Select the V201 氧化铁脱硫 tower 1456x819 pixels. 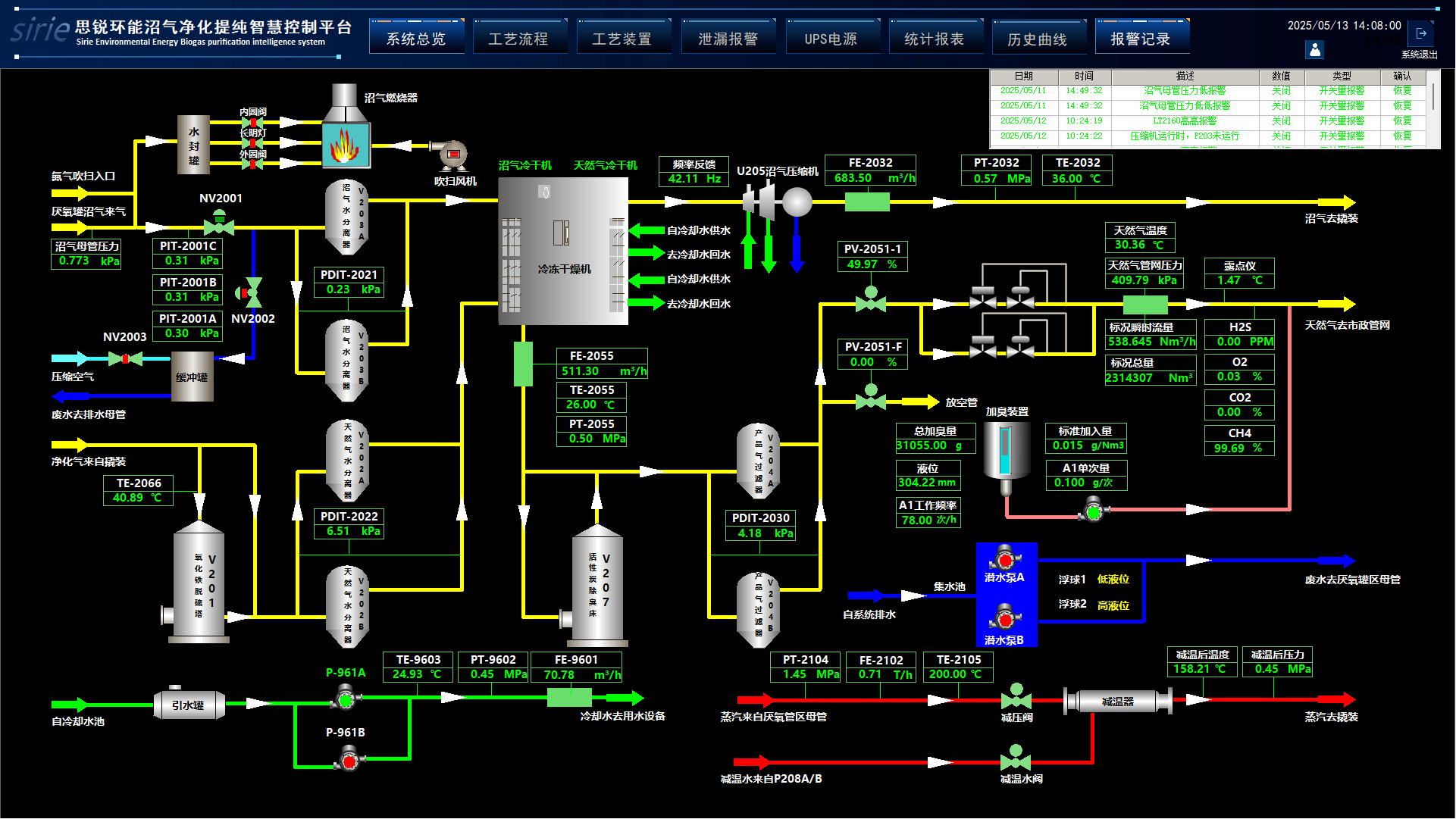pyautogui.click(x=199, y=582)
